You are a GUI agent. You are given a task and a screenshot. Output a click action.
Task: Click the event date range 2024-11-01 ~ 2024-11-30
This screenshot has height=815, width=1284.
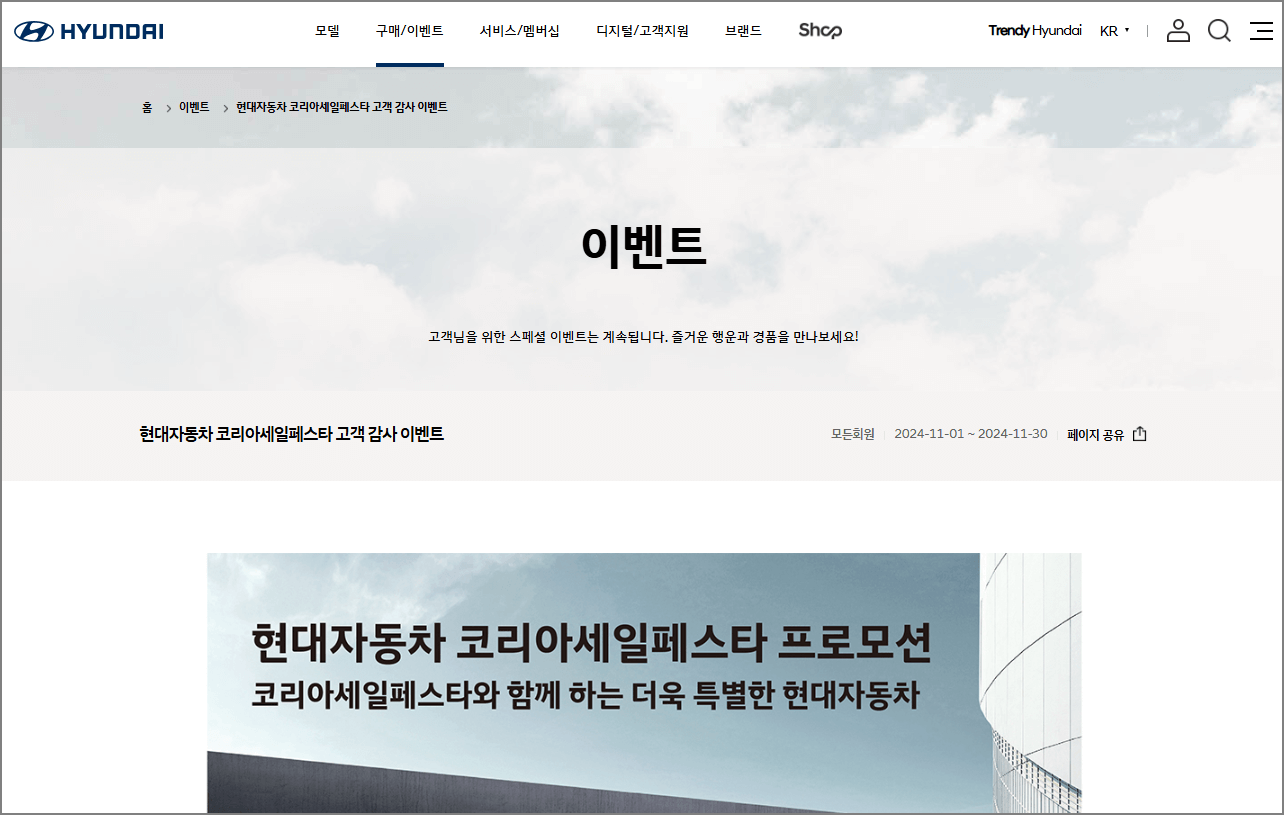click(x=971, y=434)
